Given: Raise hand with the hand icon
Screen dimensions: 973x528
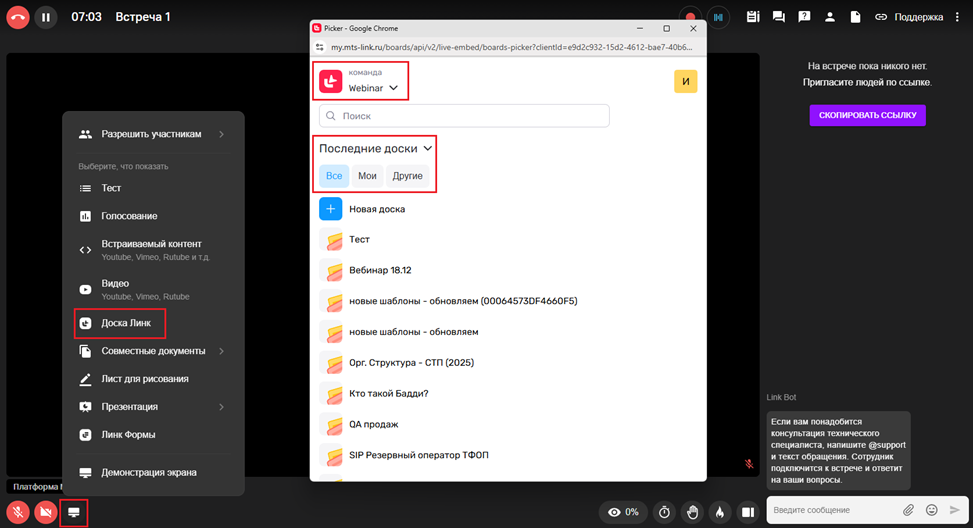Looking at the screenshot, I should [x=693, y=512].
